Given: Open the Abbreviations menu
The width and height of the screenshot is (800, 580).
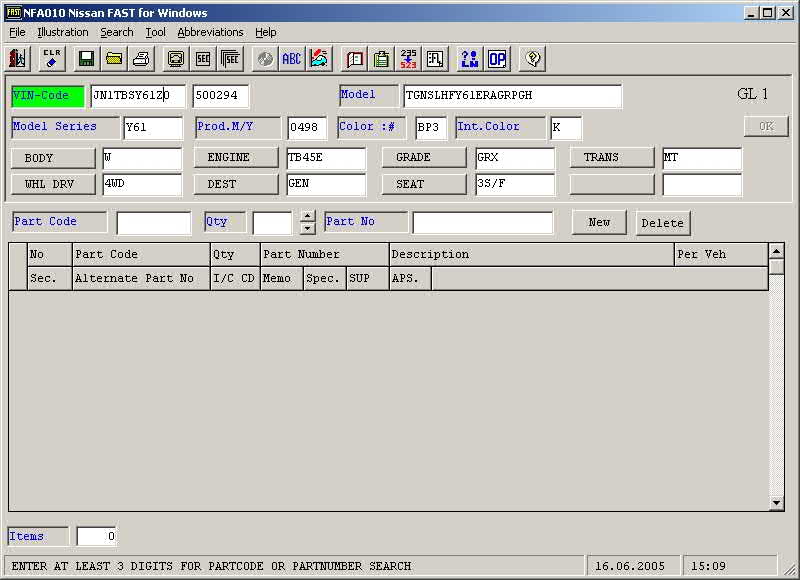Looking at the screenshot, I should tap(210, 32).
